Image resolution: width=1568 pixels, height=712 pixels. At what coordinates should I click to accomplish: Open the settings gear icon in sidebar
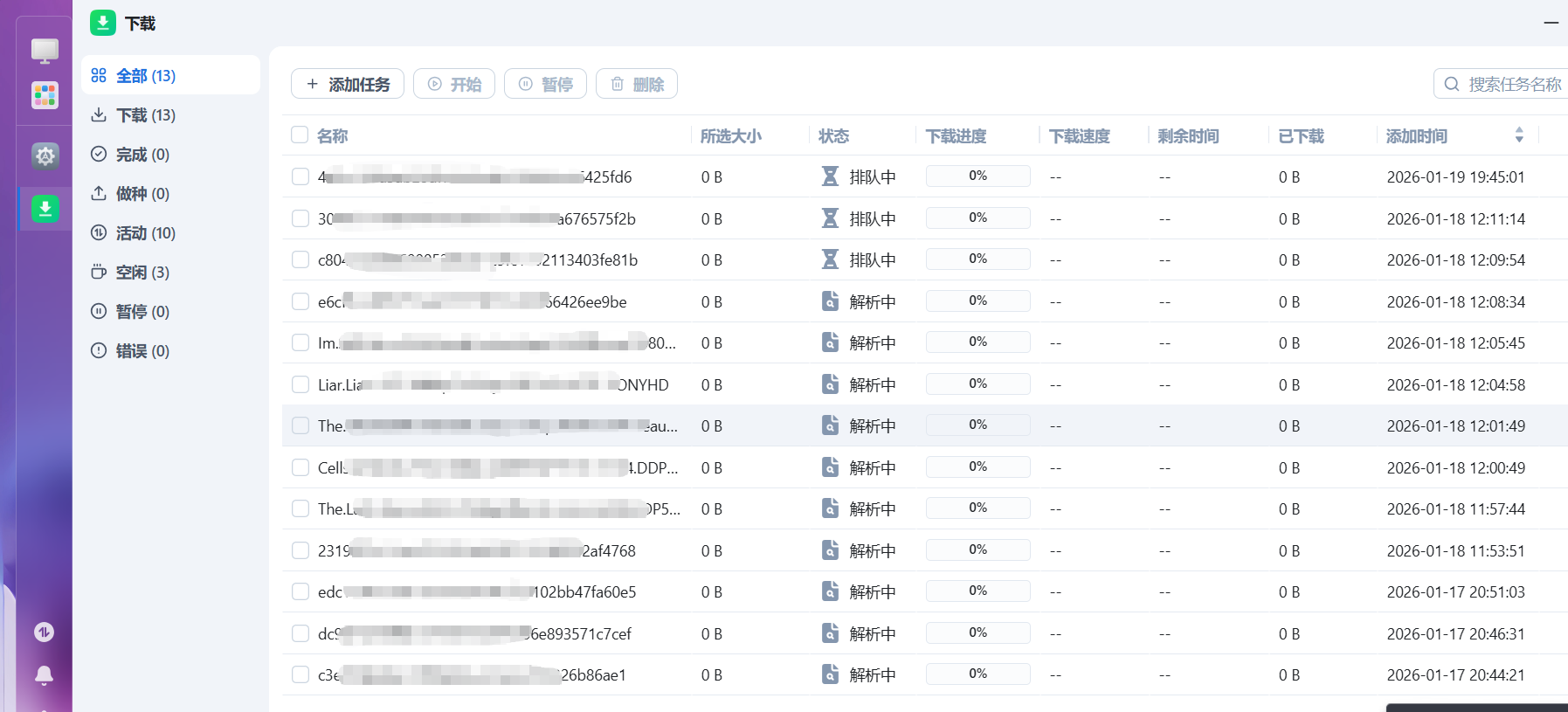(45, 156)
